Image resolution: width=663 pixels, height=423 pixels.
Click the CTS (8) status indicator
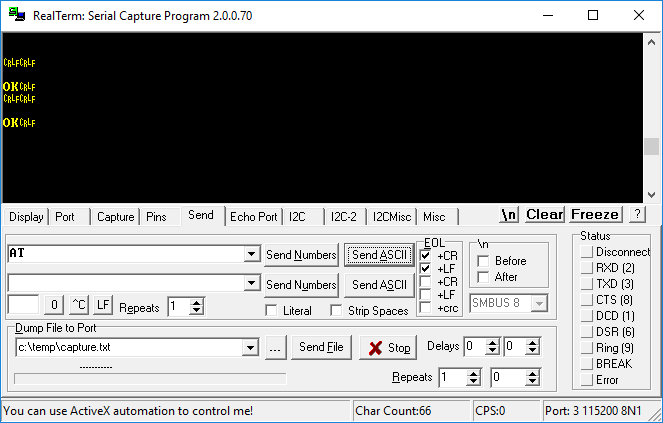586,300
